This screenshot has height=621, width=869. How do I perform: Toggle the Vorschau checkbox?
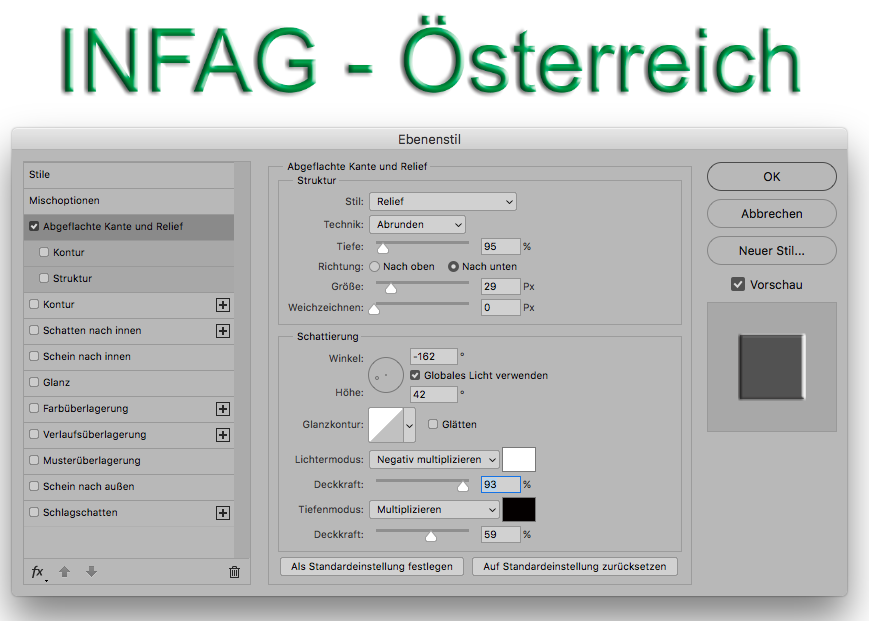(x=738, y=285)
